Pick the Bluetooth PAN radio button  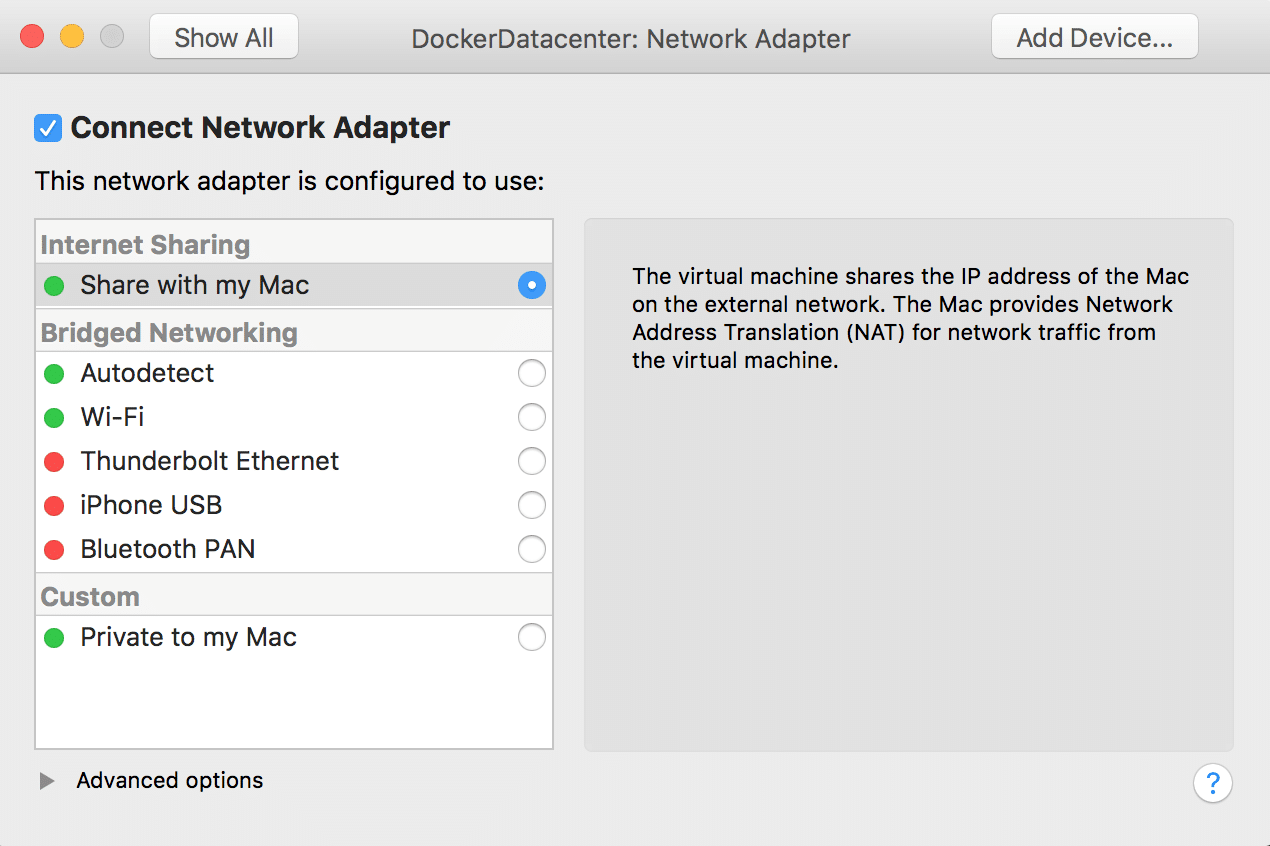[x=531, y=549]
